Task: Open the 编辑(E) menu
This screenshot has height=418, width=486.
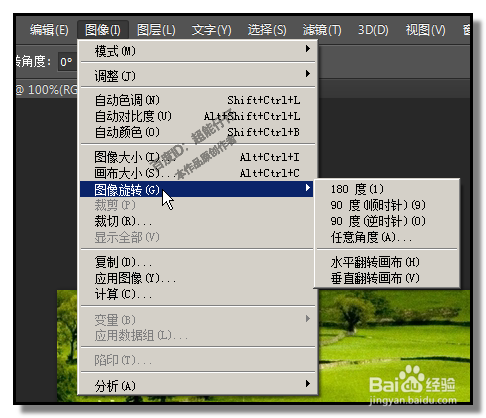Action: (x=49, y=30)
